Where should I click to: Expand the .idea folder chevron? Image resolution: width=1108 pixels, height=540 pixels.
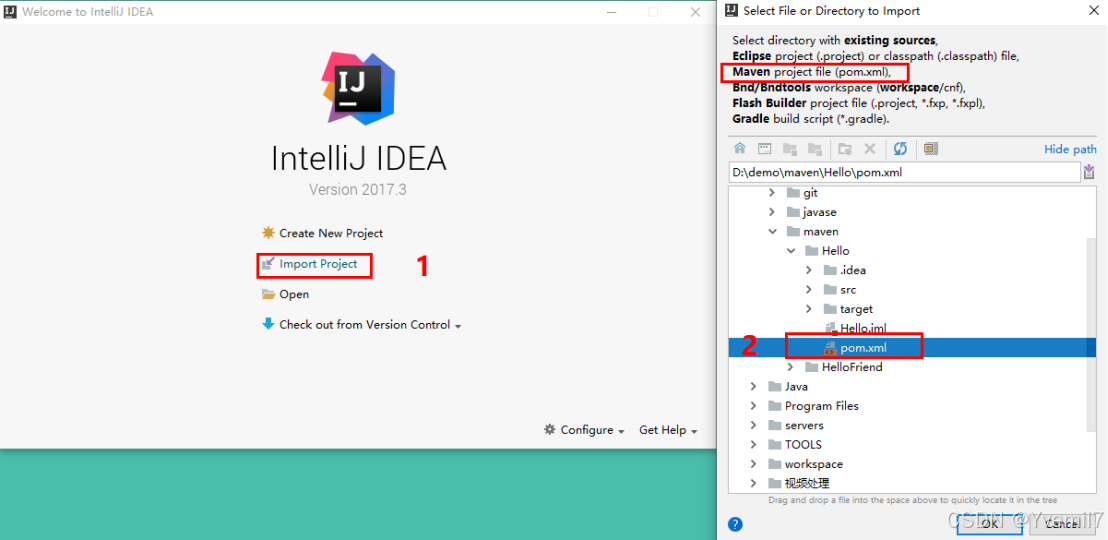(808, 270)
